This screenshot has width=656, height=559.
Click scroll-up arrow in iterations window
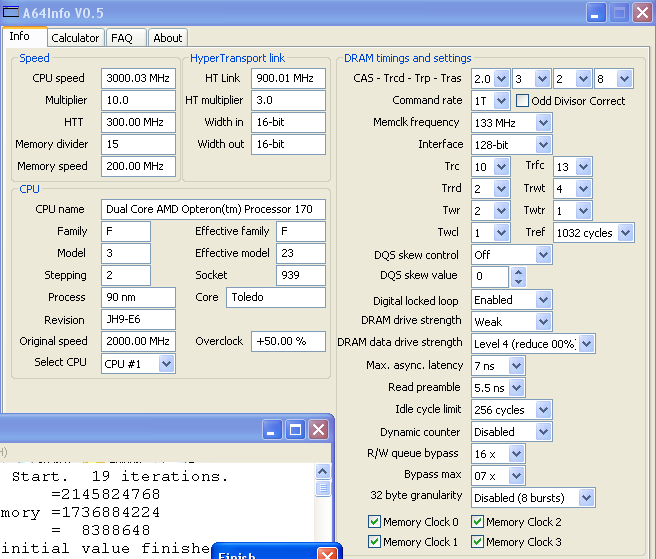click(x=323, y=472)
